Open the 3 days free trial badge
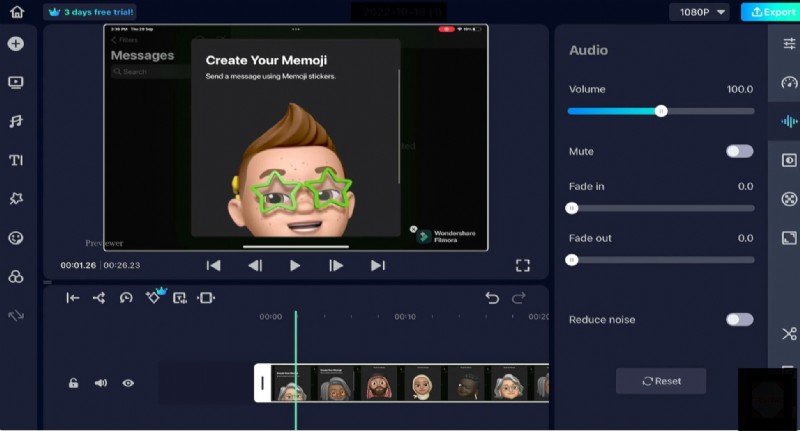The height and width of the screenshot is (431, 800). click(91, 12)
